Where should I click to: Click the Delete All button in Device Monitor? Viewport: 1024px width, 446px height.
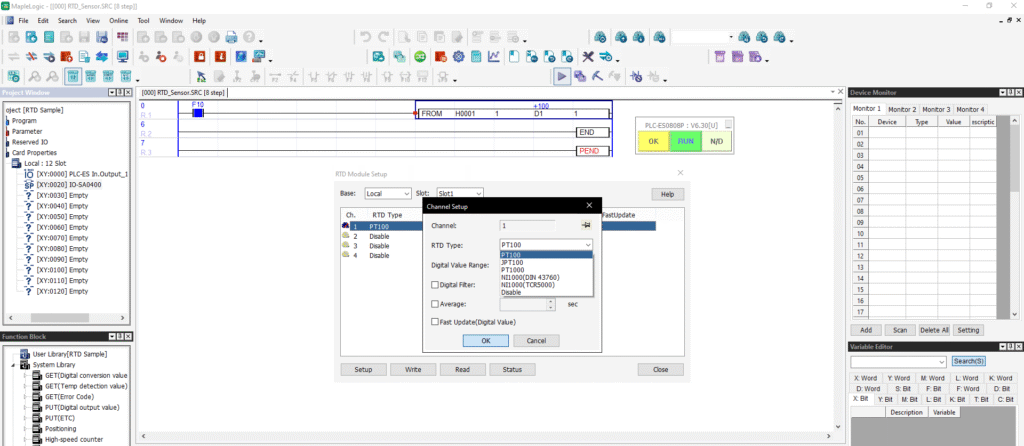tap(934, 330)
